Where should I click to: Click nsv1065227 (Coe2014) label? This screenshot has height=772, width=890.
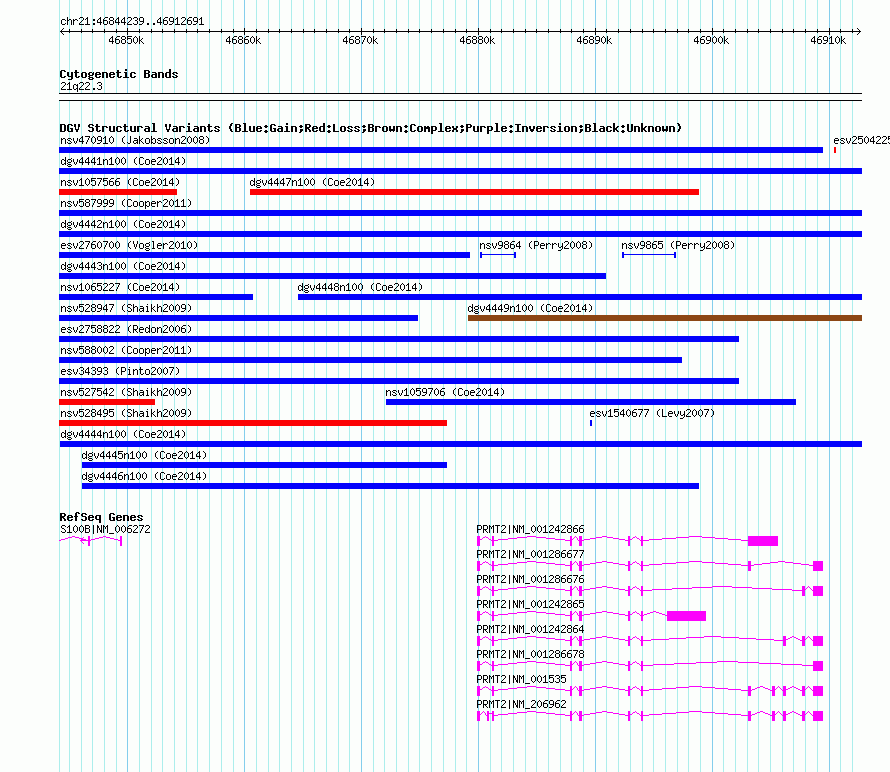pyautogui.click(x=120, y=287)
